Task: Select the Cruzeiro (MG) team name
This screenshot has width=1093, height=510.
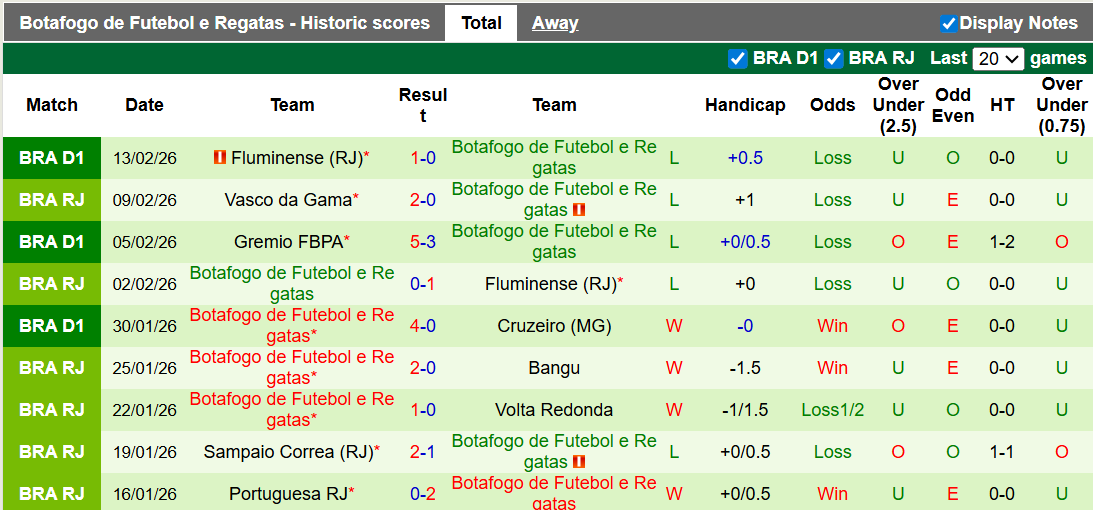Action: coord(554,326)
